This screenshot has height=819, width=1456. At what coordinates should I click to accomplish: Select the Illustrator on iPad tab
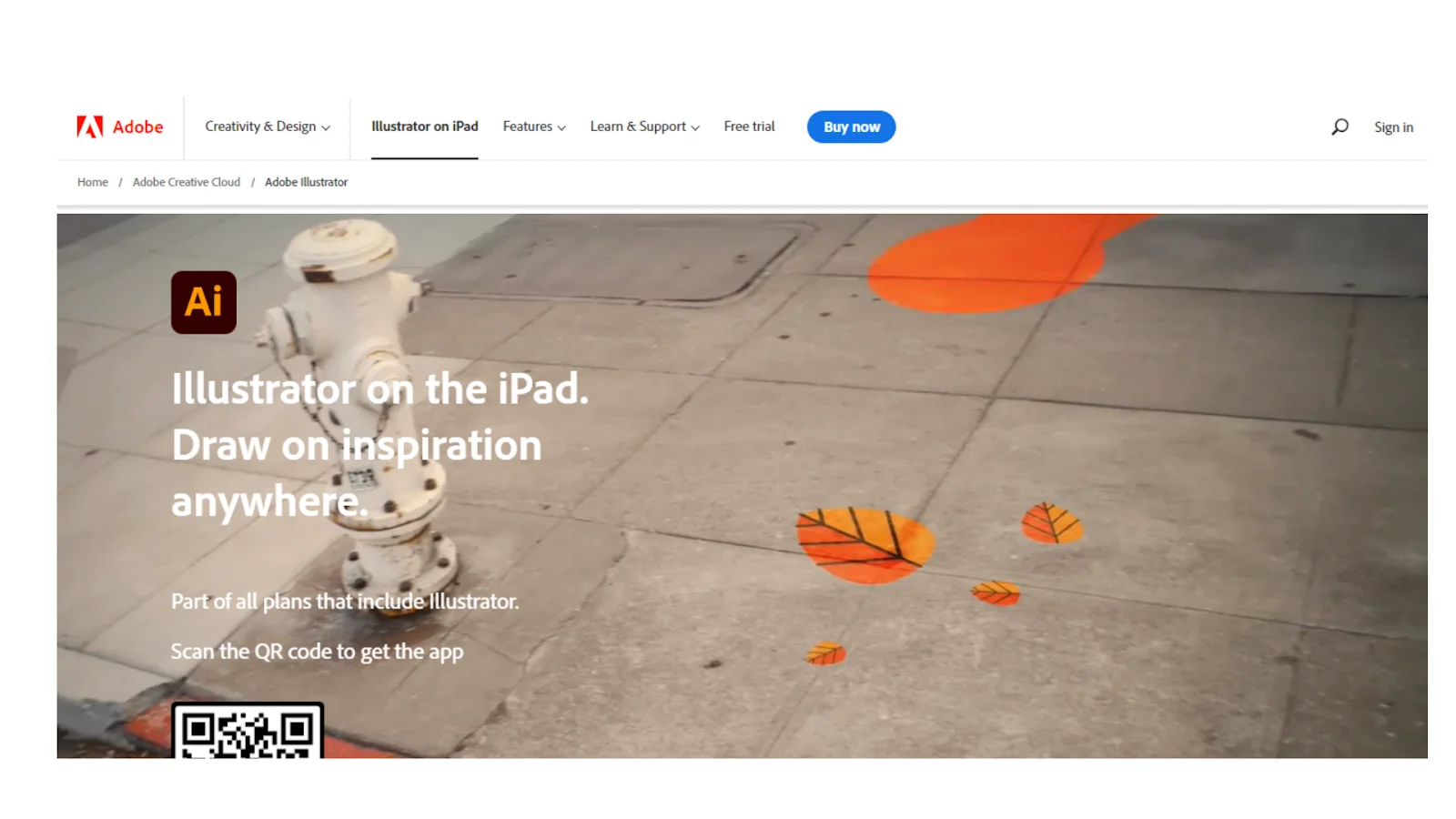tap(425, 126)
